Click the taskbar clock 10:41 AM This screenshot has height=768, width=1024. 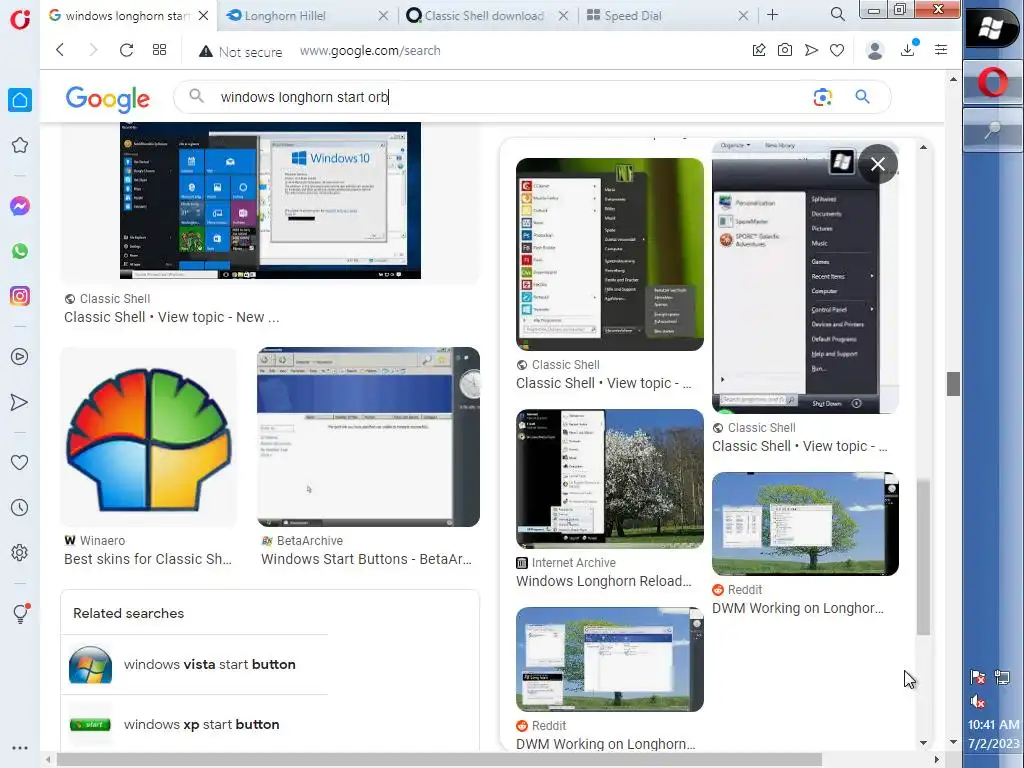[993, 725]
